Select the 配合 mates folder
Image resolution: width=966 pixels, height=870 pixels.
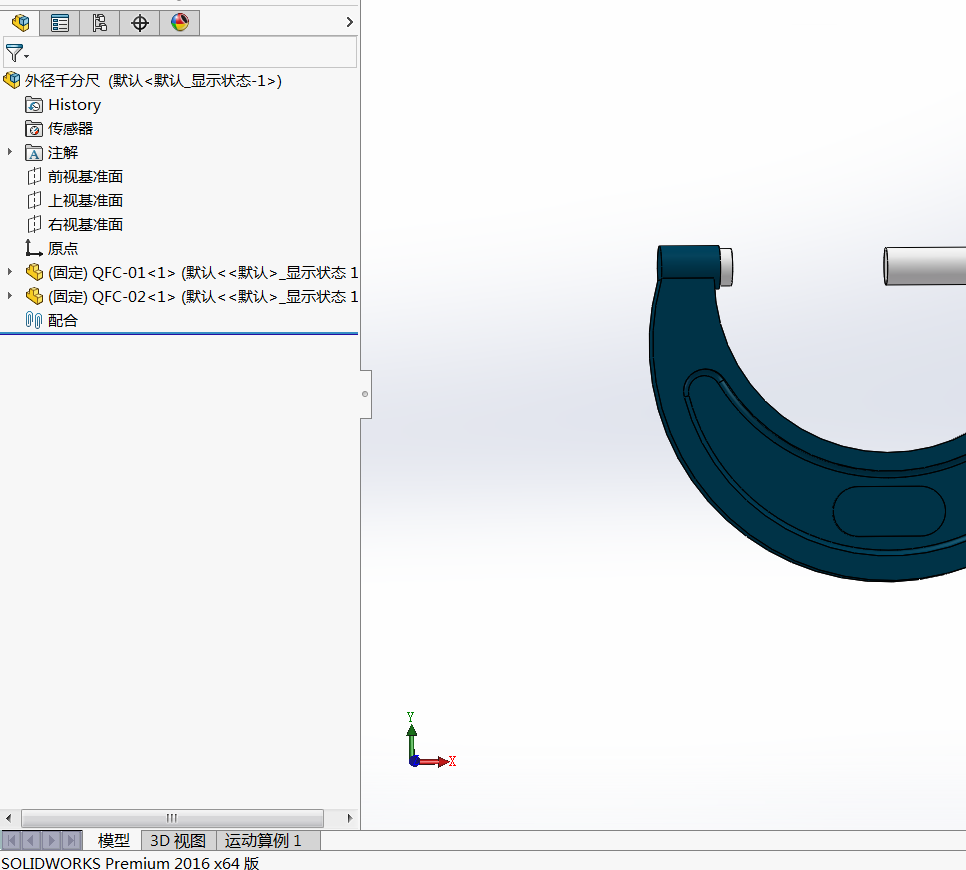(x=63, y=321)
